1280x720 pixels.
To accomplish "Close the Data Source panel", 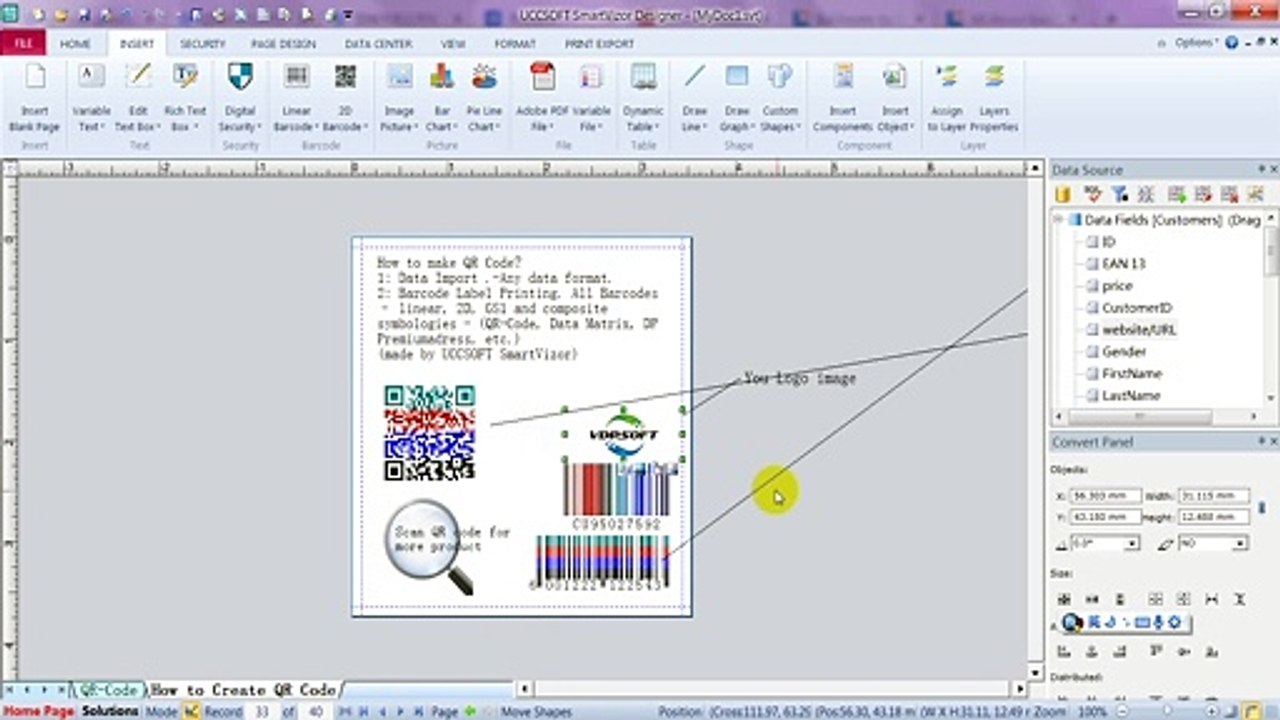I will (1272, 170).
